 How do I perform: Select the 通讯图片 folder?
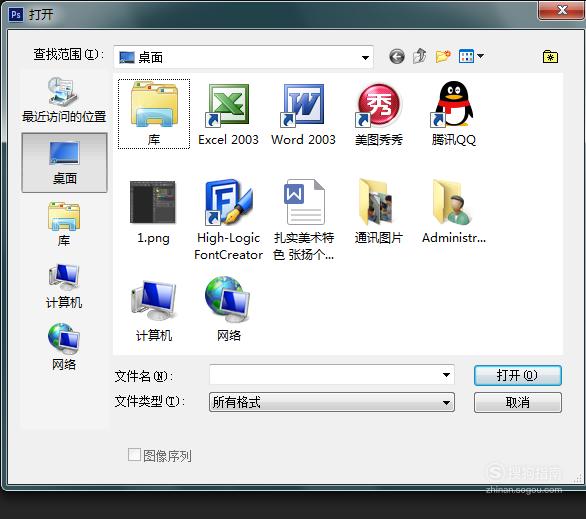click(378, 211)
